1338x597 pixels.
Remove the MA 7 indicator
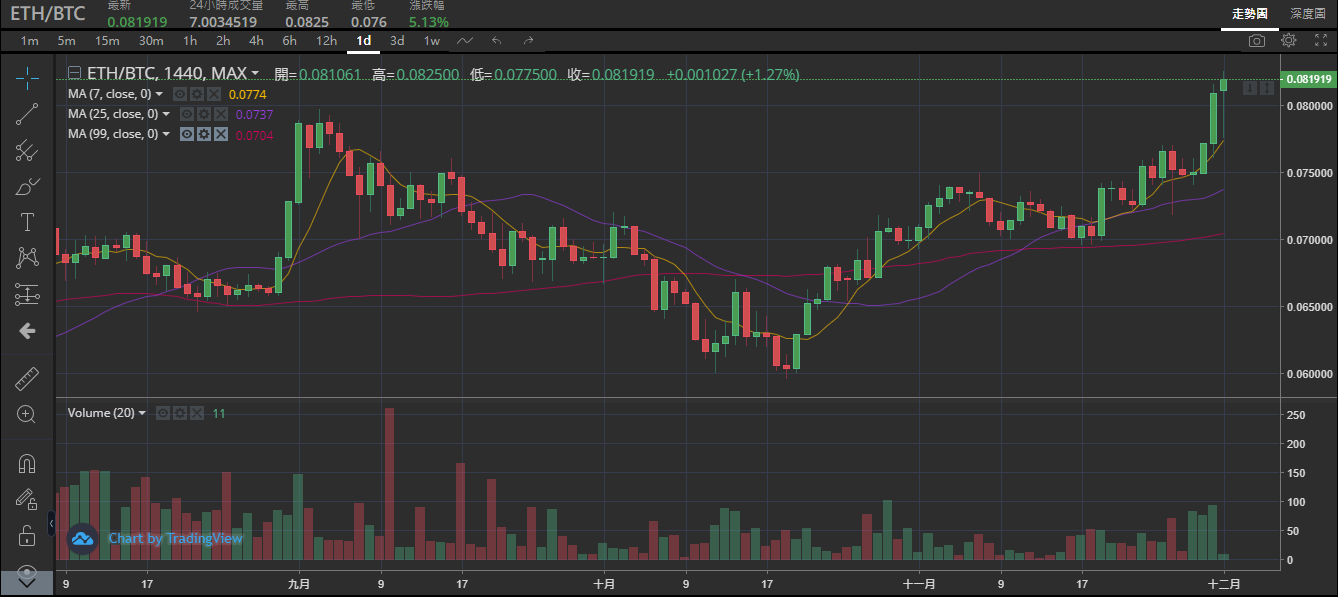(x=215, y=94)
